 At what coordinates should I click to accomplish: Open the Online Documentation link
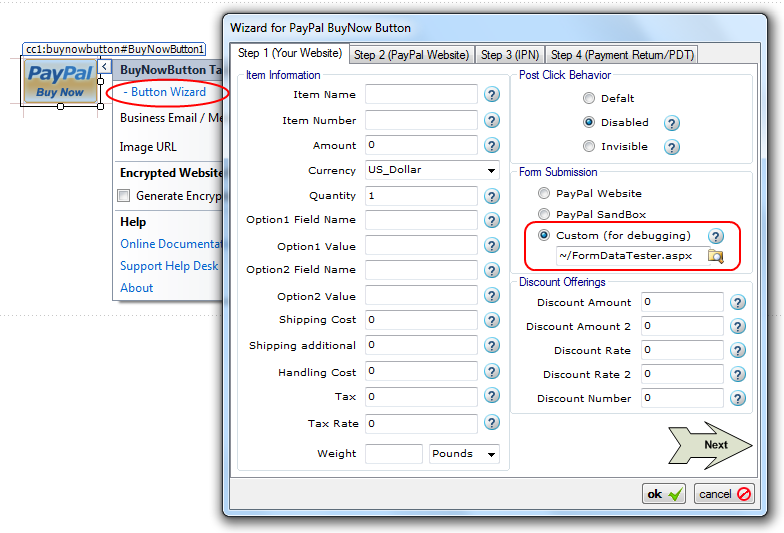[x=169, y=244]
